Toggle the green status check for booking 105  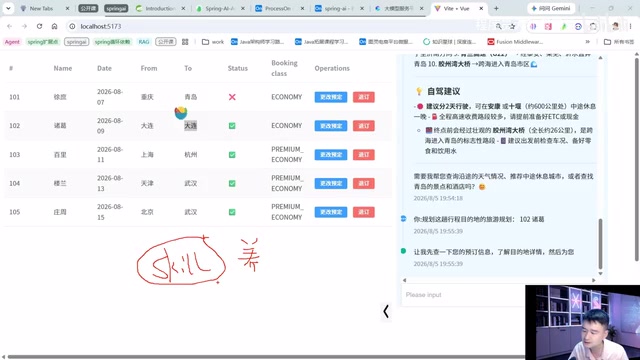(232, 212)
